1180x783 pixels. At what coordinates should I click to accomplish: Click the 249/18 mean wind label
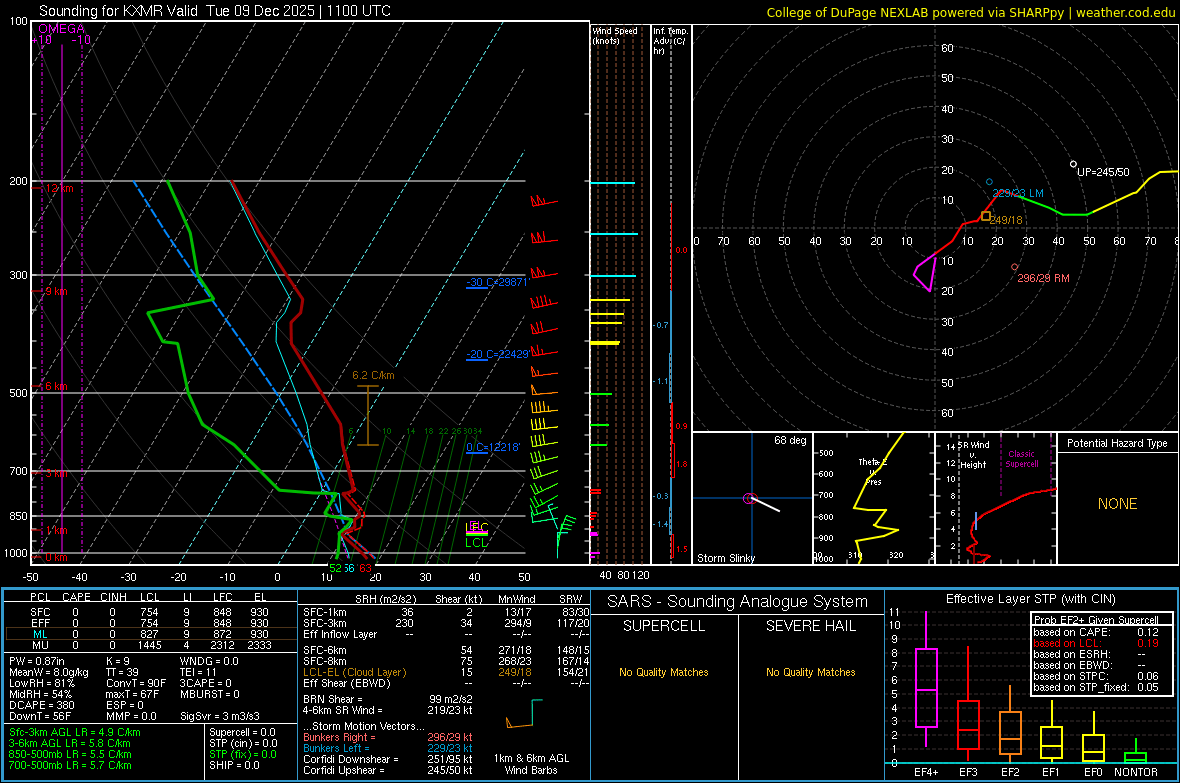pyautogui.click(x=1006, y=220)
